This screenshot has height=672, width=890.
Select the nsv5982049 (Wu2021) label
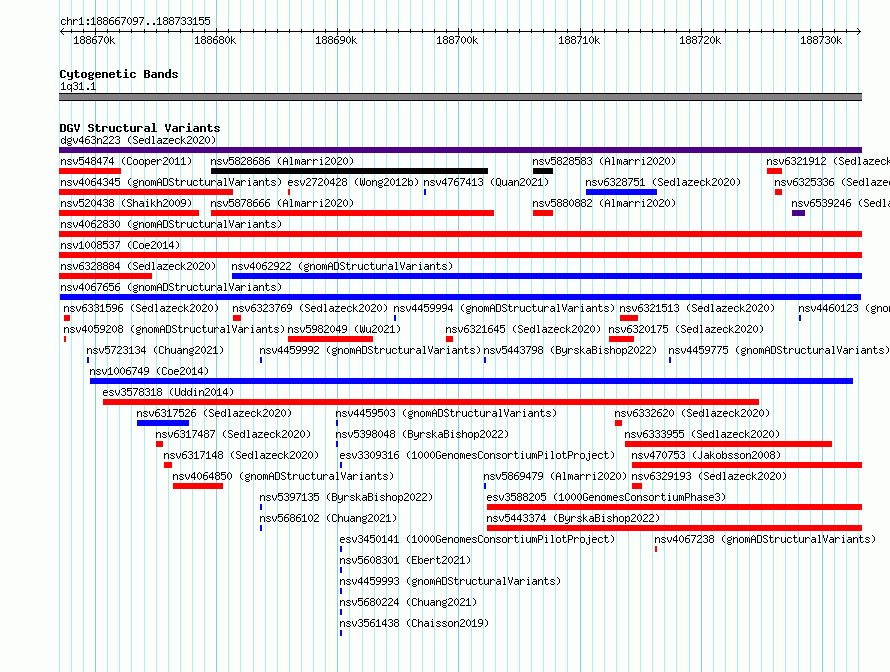pyautogui.click(x=344, y=329)
